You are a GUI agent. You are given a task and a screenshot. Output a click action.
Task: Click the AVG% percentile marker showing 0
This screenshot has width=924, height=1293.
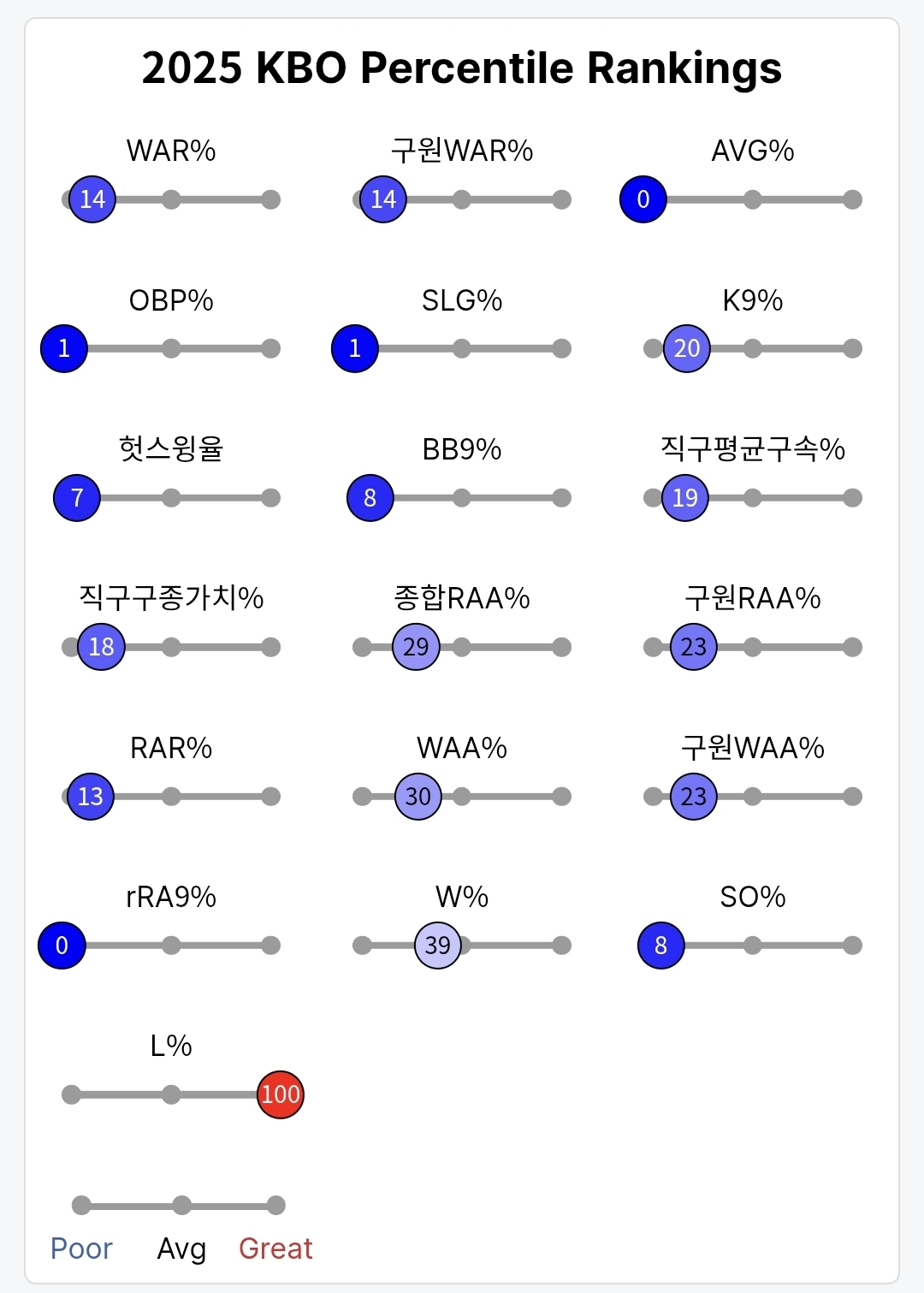click(643, 199)
